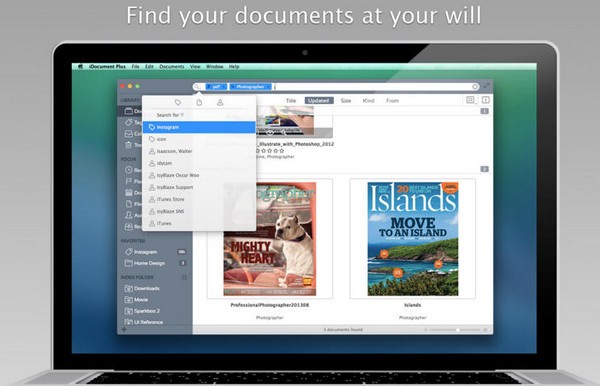Toggle the info panel icon at toolbar right
600x386 pixels.
485,100
